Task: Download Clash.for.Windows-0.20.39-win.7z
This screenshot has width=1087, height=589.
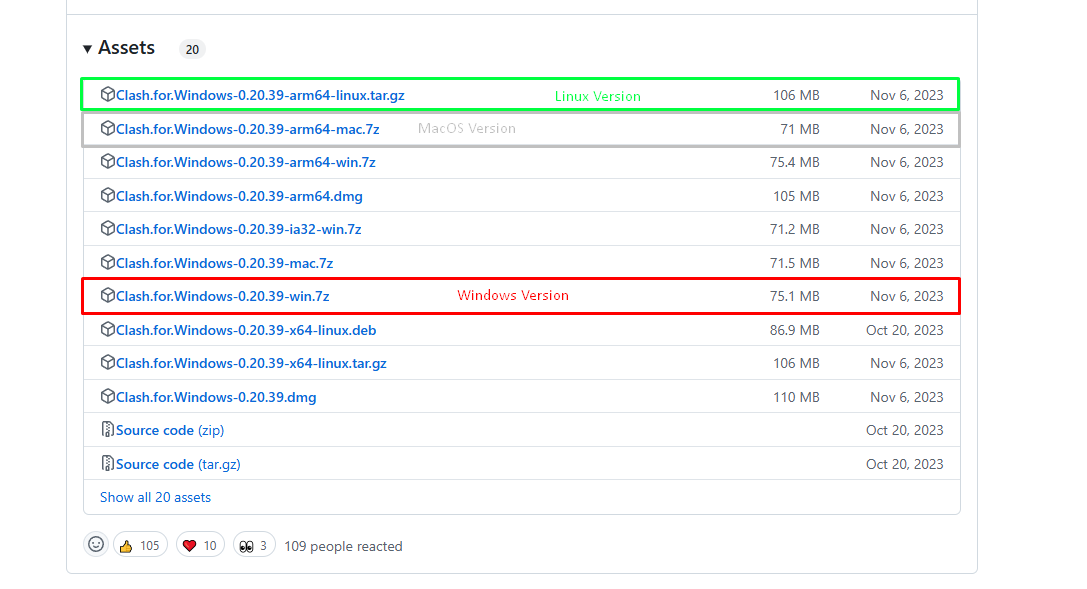Action: 222,296
